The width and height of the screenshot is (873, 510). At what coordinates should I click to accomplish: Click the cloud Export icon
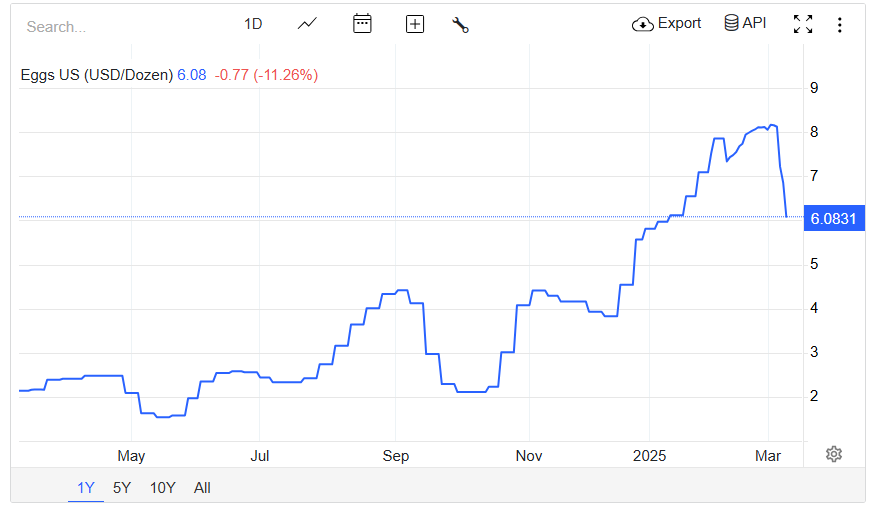coord(643,24)
